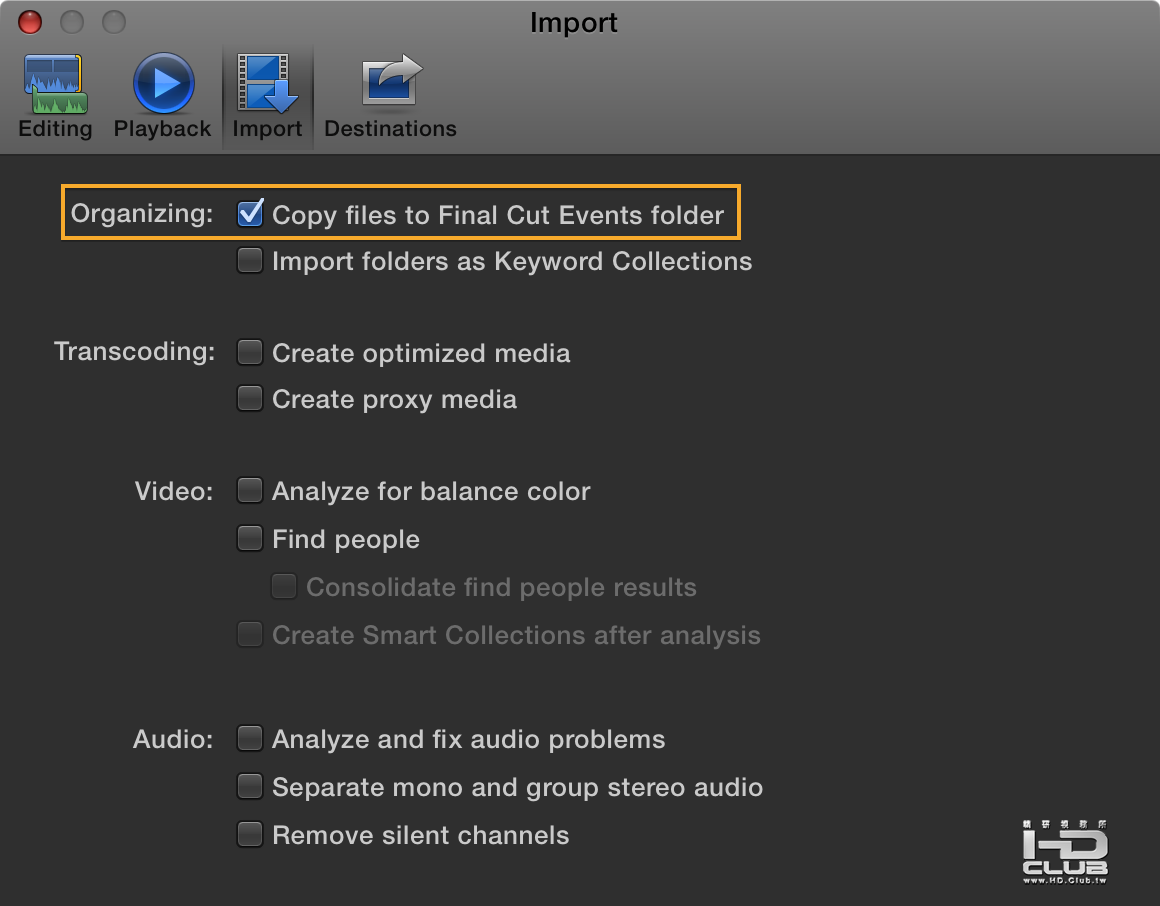Switch to the Playback preferences pane
Screen dimensions: 1160x906
point(163,96)
